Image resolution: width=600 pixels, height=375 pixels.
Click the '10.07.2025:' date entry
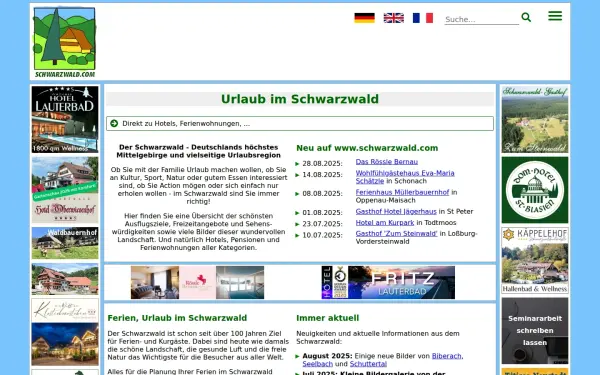pyautogui.click(x=322, y=235)
